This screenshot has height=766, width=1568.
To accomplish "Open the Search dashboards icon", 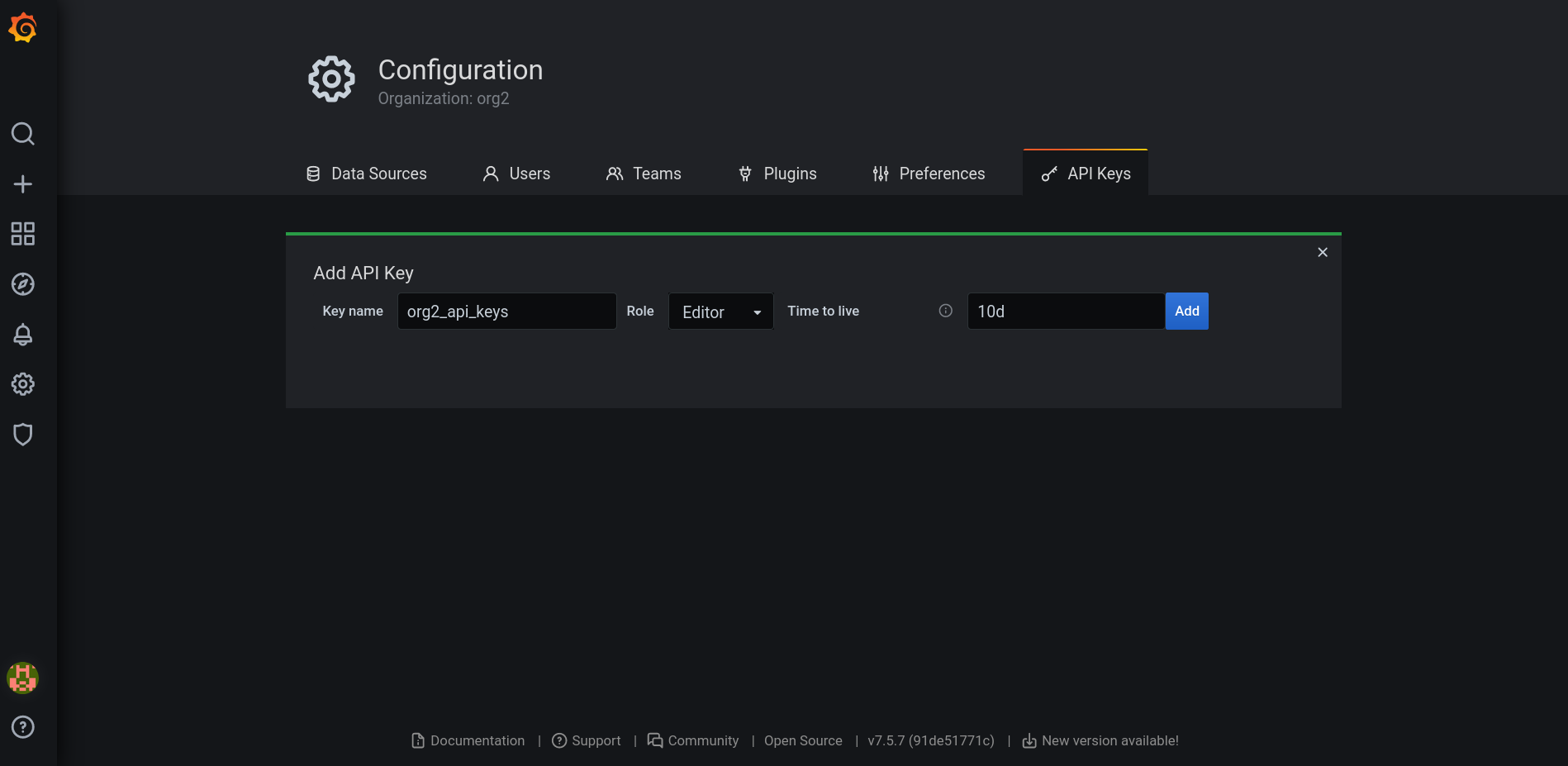I will tap(23, 134).
